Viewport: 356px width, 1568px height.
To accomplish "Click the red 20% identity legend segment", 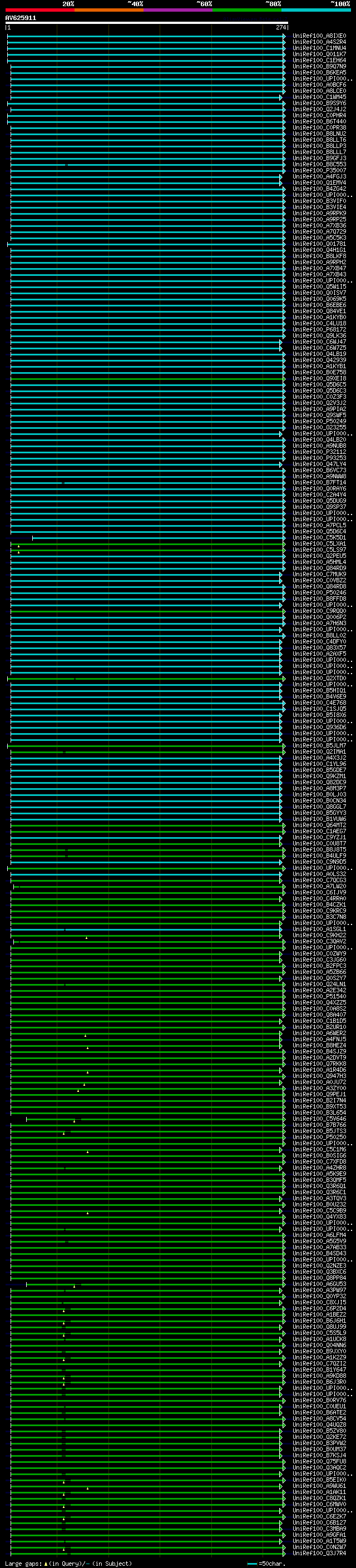I will click(x=39, y=10).
